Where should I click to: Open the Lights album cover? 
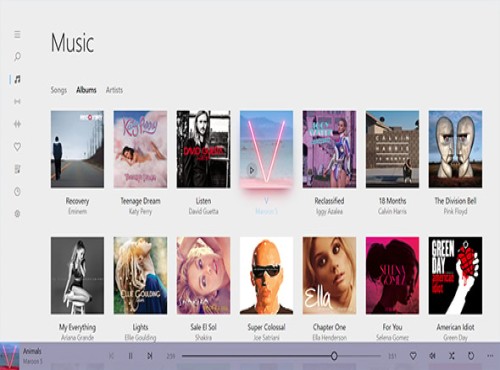(140, 276)
